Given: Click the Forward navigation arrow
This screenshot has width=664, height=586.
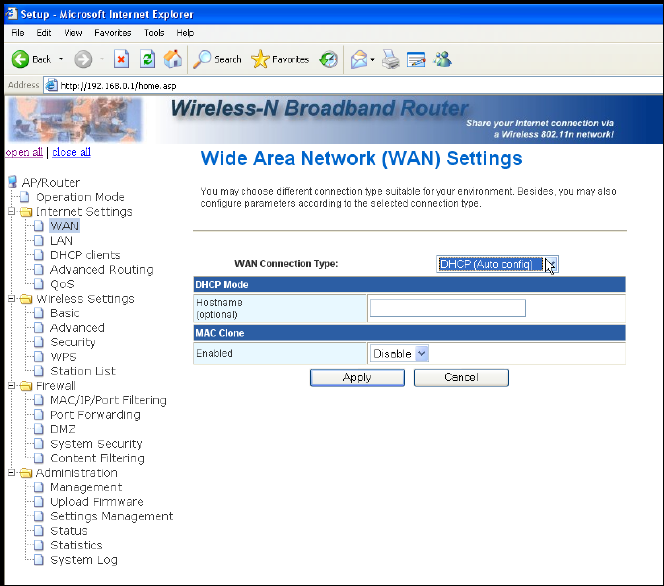Looking at the screenshot, I should point(83,59).
